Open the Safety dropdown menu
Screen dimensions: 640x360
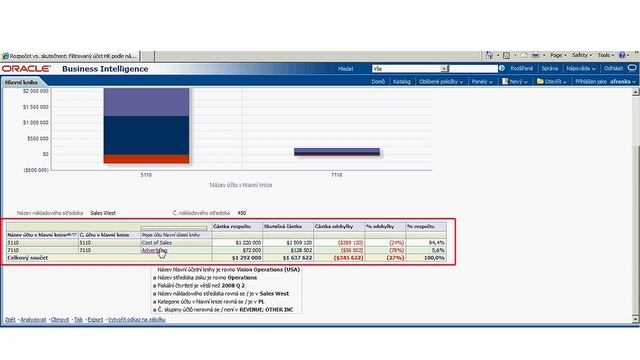coord(582,55)
